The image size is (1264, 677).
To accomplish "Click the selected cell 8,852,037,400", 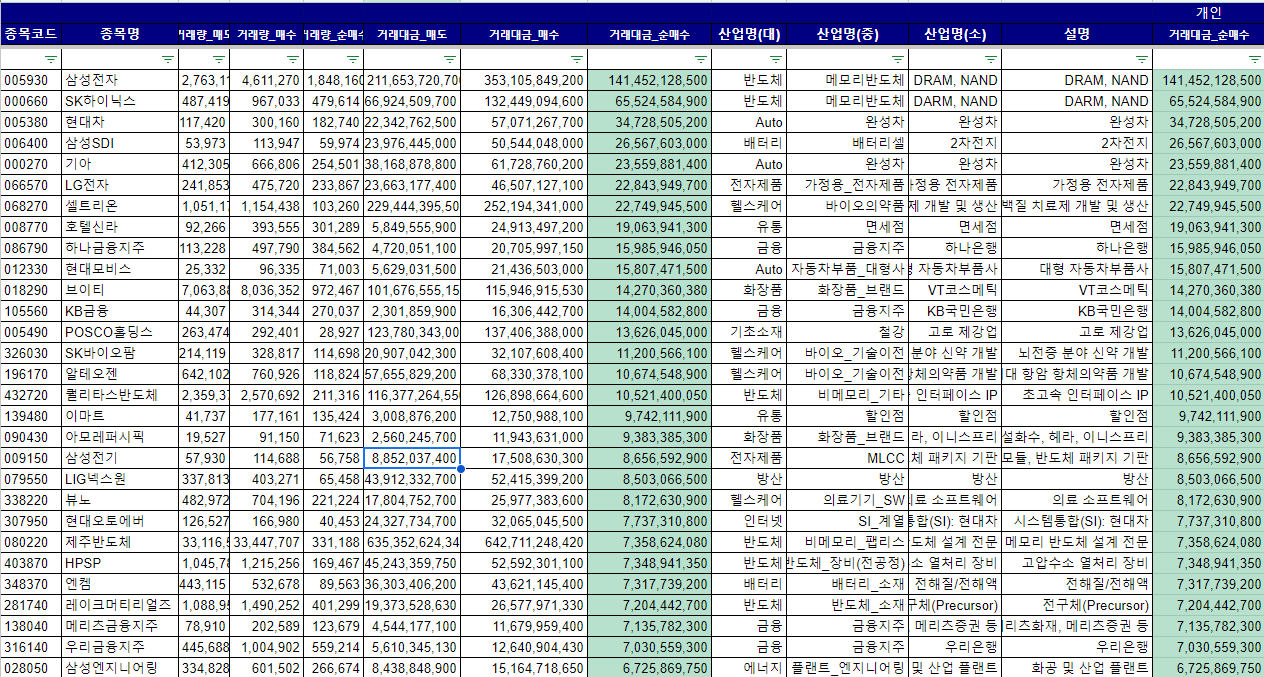I will tap(412, 458).
